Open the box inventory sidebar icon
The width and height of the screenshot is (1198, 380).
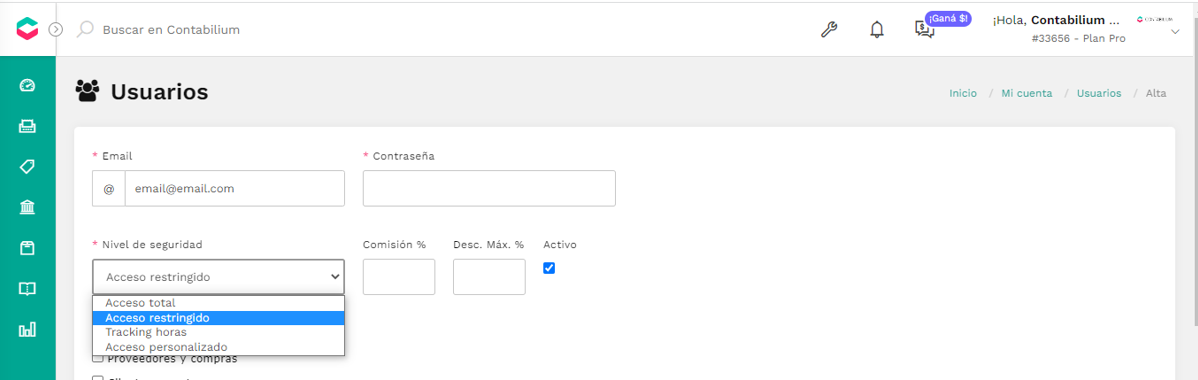click(x=28, y=248)
